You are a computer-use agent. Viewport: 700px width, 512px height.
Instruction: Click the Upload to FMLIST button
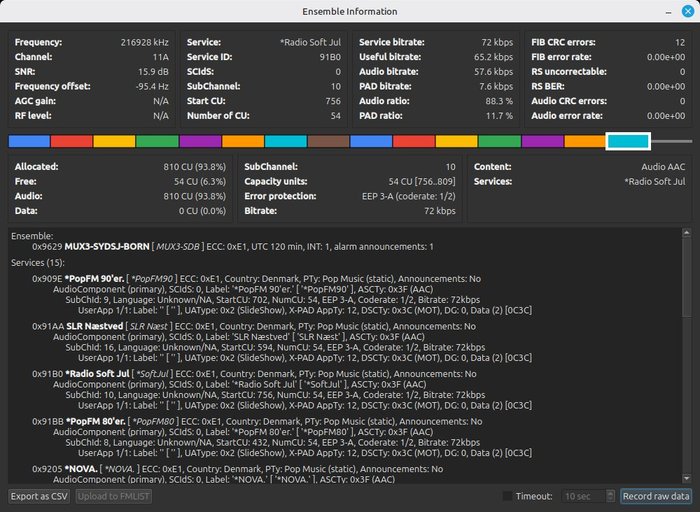tap(114, 496)
